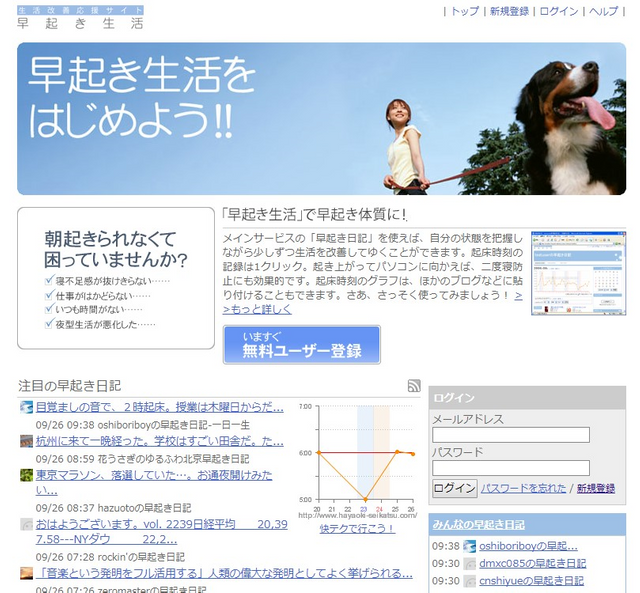
Task: Click avatar icon beside 音楽という発明 entry
Action: [27, 573]
